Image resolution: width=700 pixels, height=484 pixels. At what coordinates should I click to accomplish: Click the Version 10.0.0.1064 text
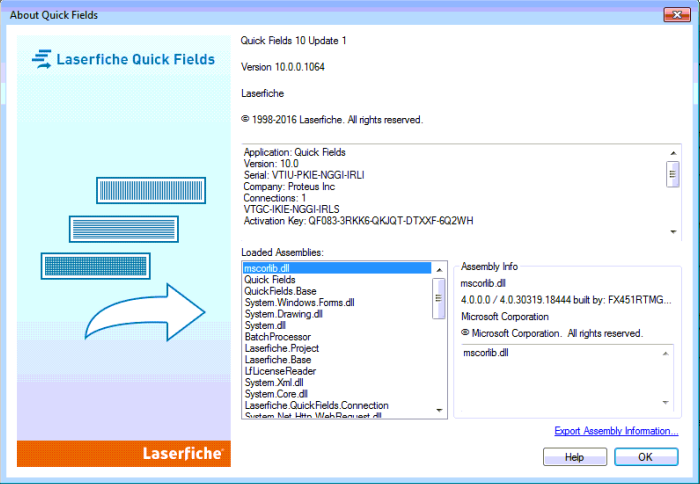tap(283, 67)
